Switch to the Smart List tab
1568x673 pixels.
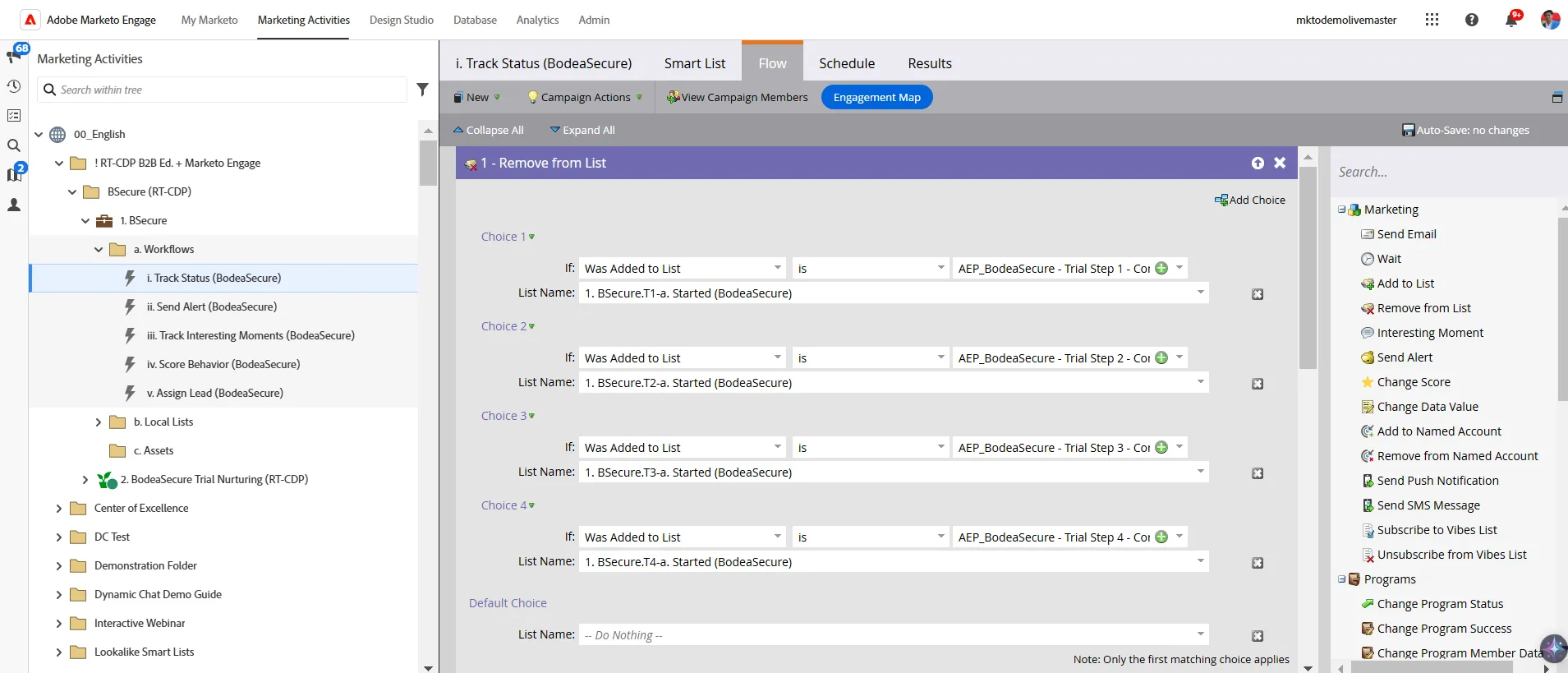(x=695, y=63)
